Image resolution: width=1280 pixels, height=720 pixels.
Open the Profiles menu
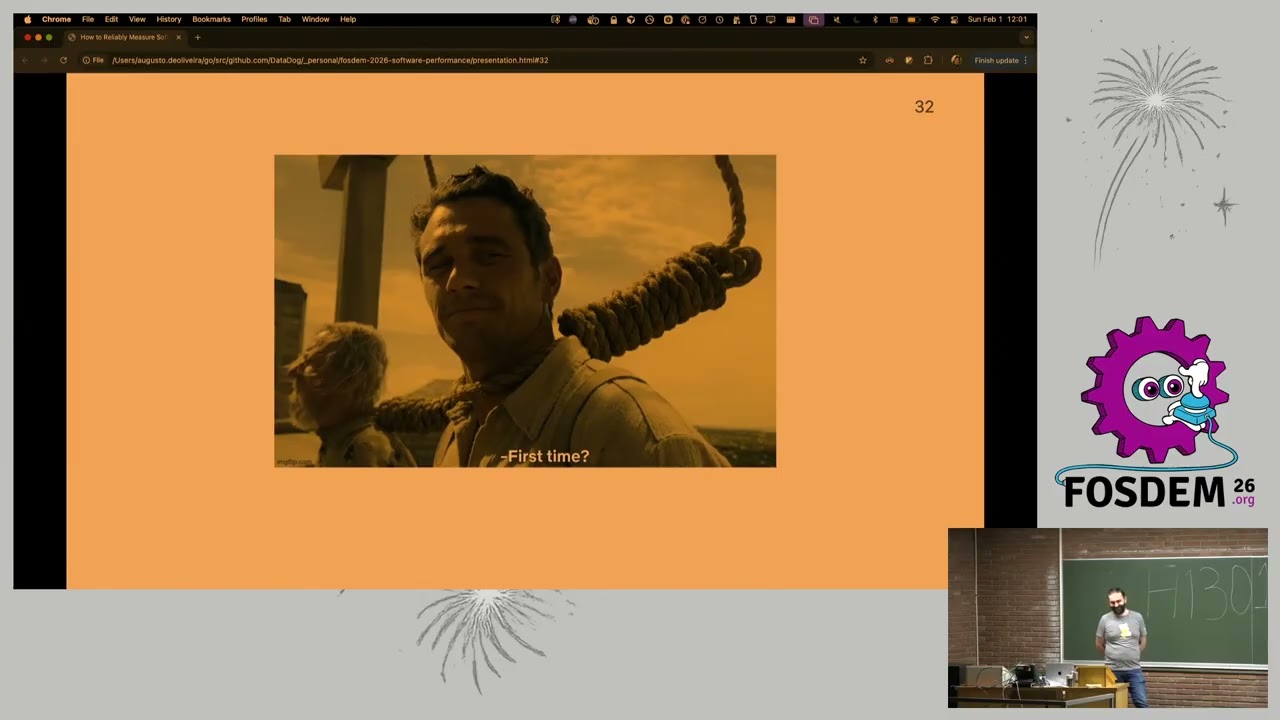point(254,19)
